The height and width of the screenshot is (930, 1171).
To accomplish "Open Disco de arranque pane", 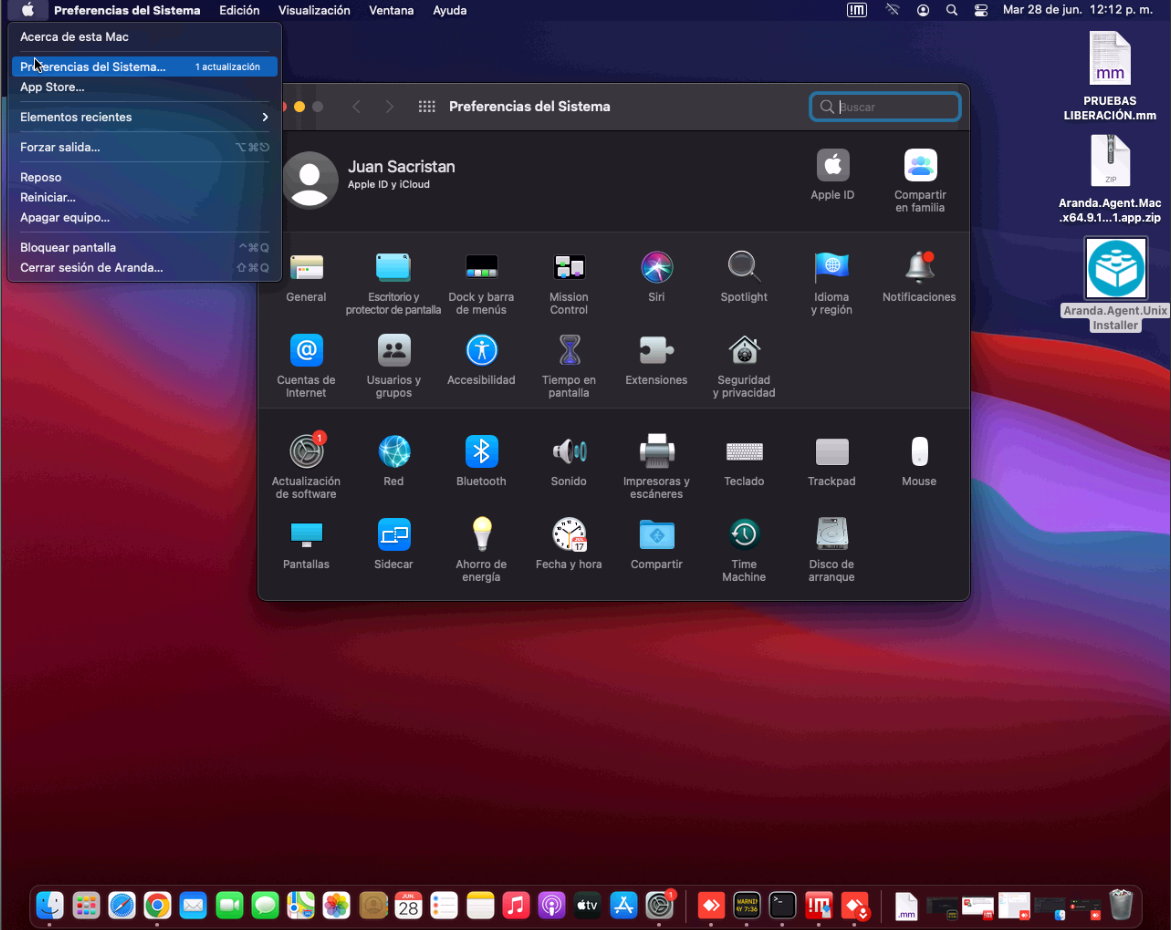I will [x=831, y=535].
